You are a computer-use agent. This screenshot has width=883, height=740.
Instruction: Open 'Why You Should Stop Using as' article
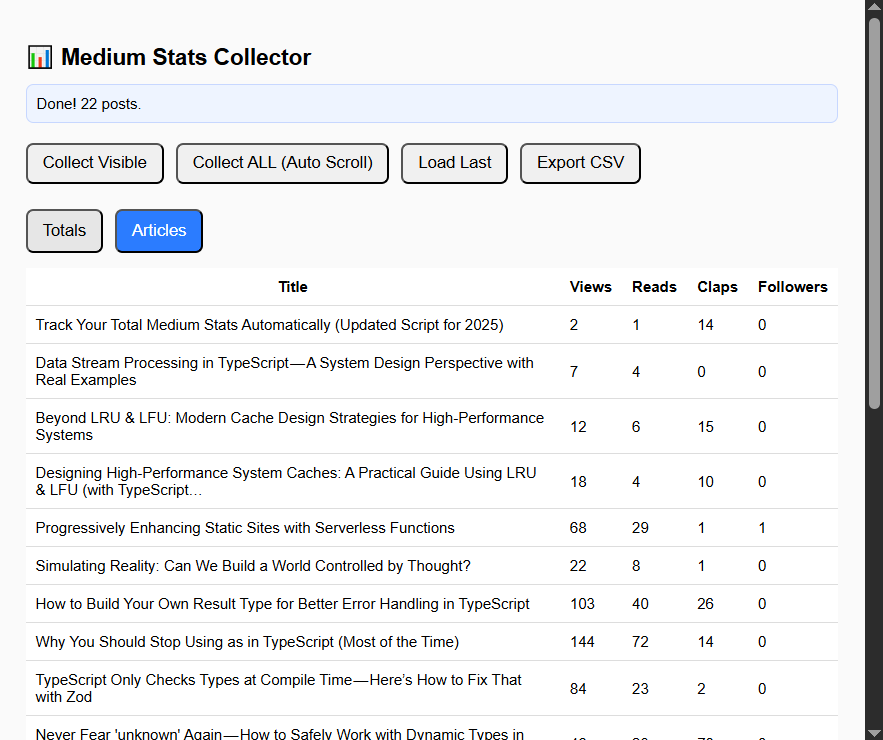(247, 642)
